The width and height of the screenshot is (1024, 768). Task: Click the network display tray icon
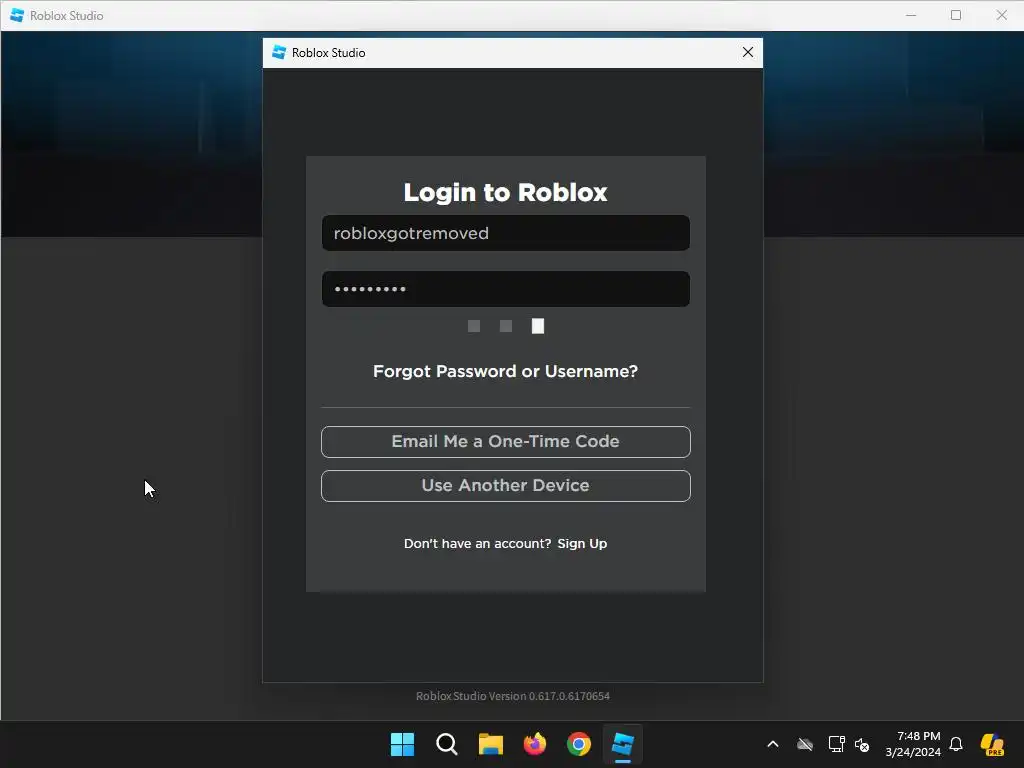836,744
